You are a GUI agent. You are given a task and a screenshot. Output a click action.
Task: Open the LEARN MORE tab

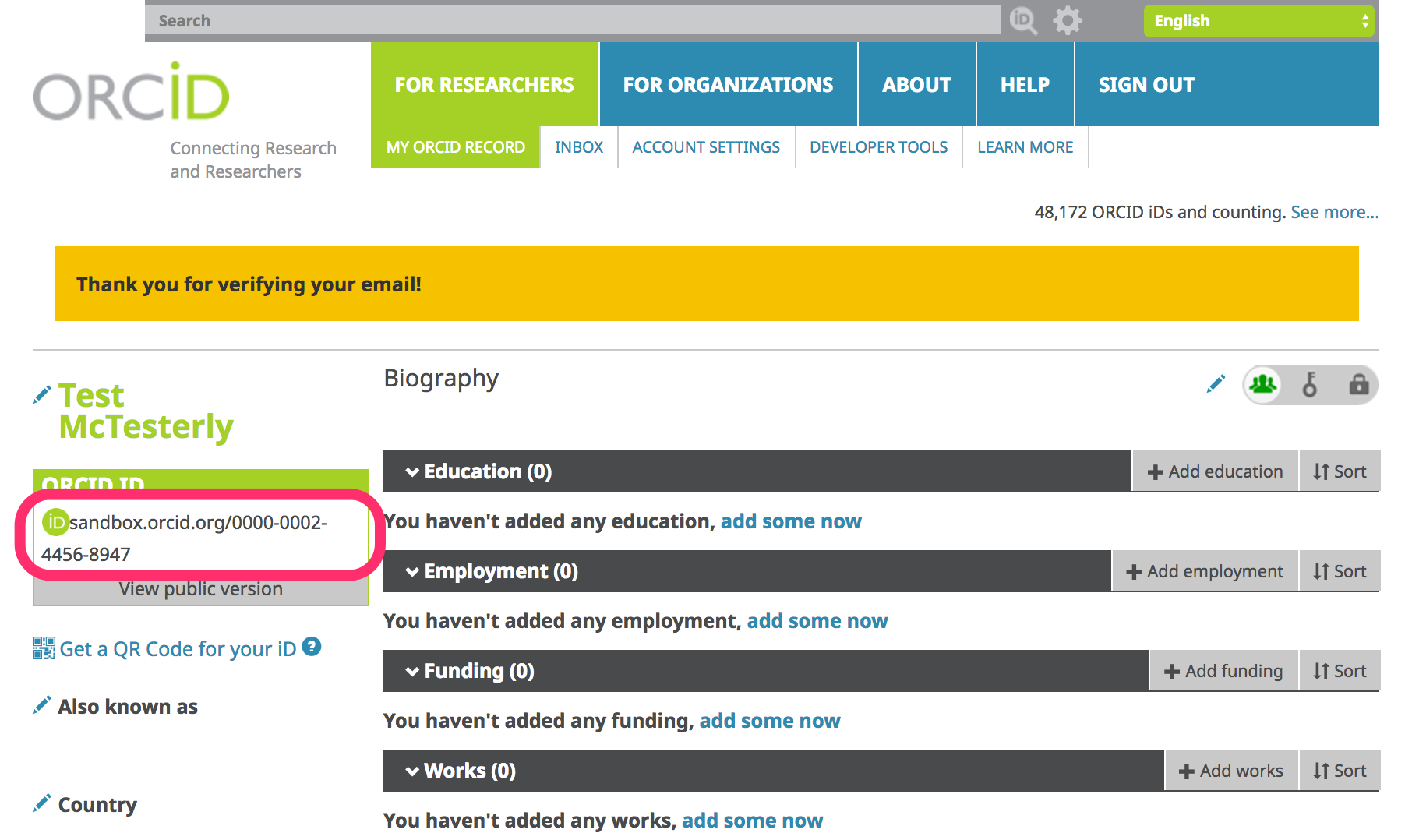[x=1025, y=147]
